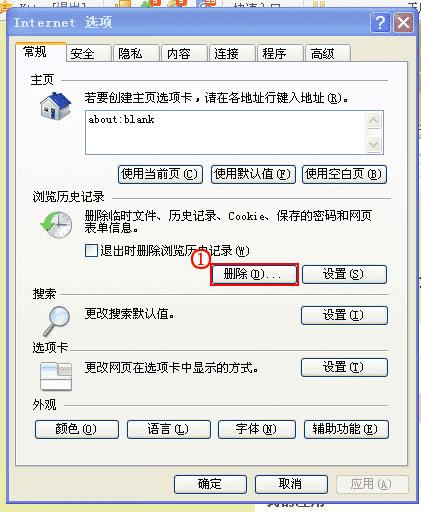Enable 退出时删除浏览历史记录 checkbox
Viewport: 421px width, 512px height.
click(x=91, y=250)
